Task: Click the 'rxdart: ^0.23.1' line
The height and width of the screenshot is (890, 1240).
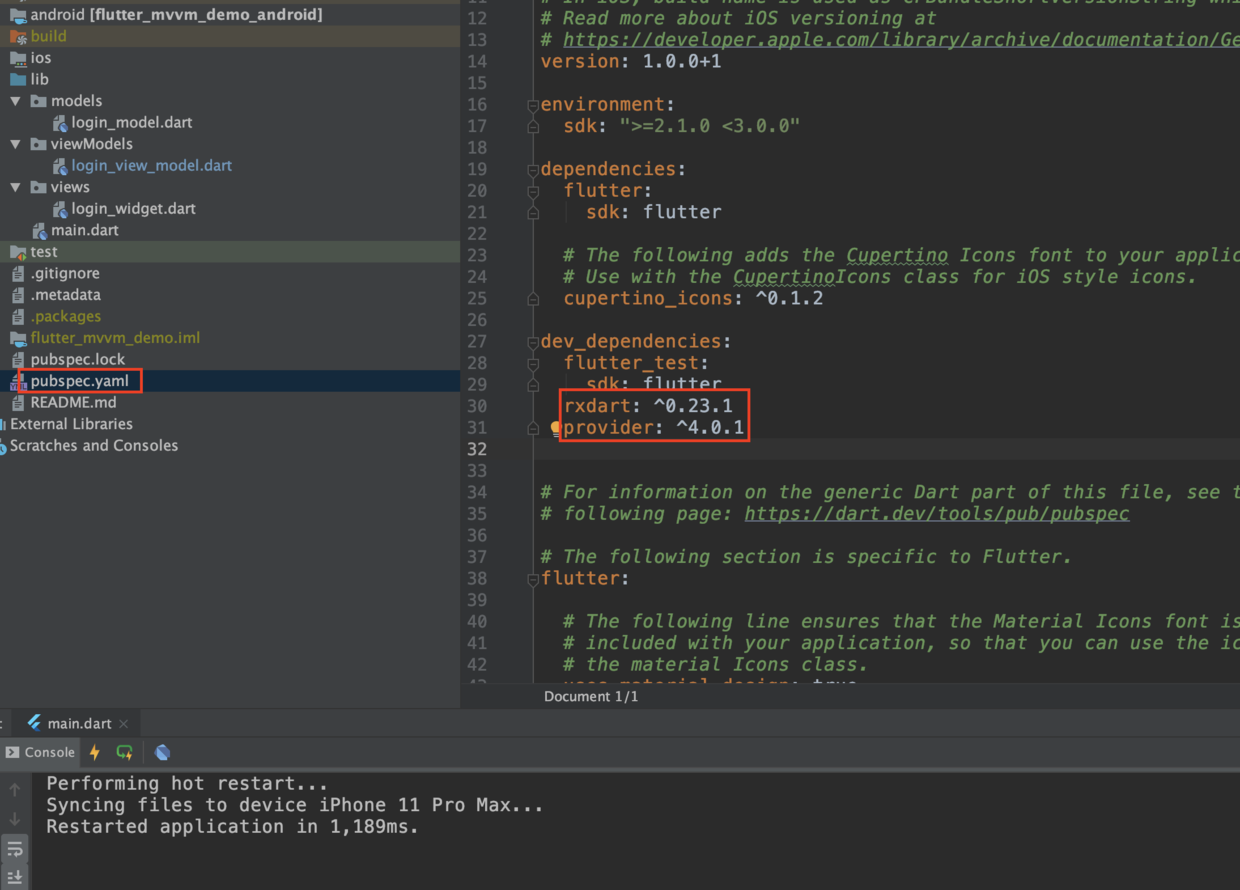Action: tap(648, 407)
